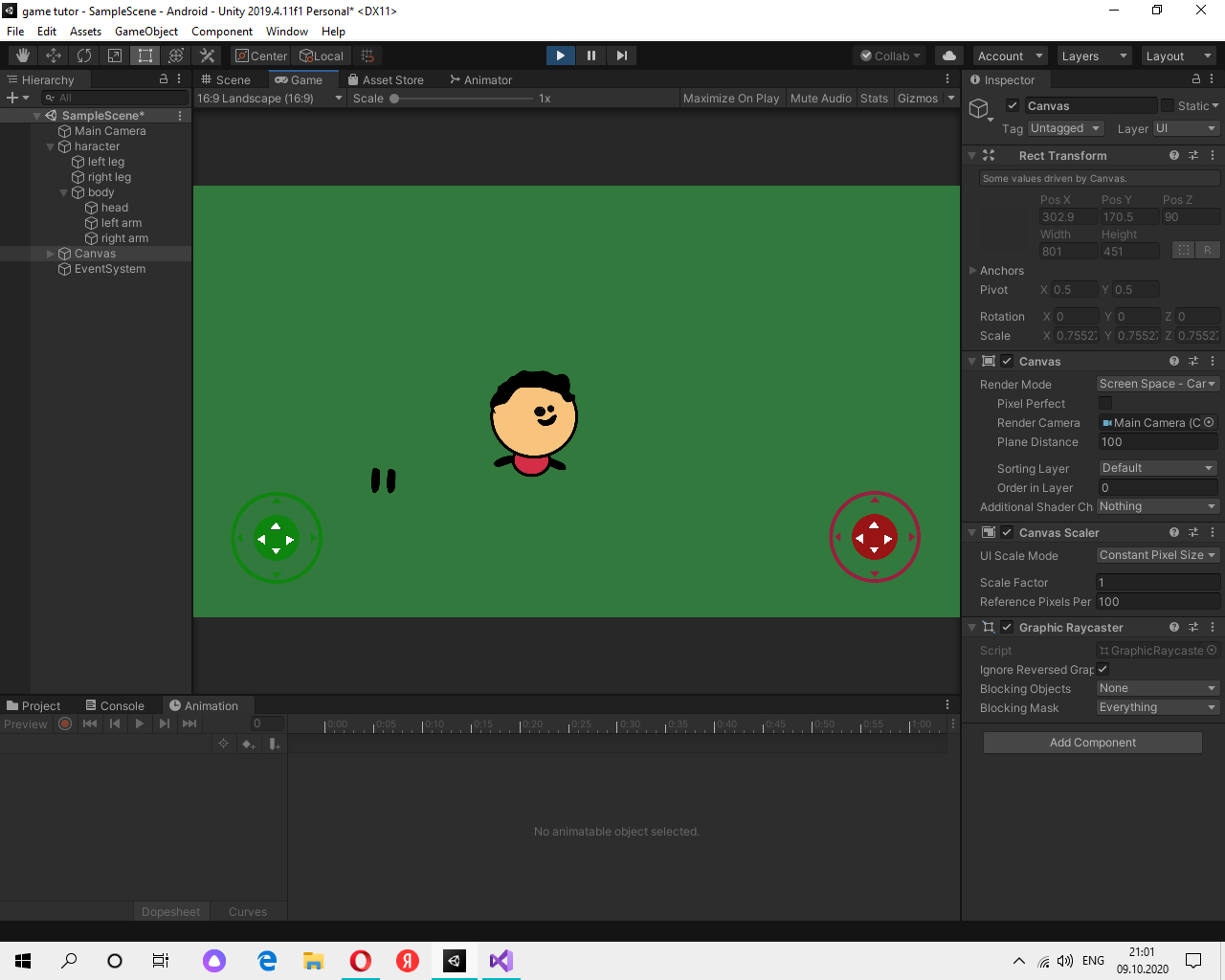Go to first animation keyframe
Viewport: 1225px width, 980px height.
[x=90, y=724]
